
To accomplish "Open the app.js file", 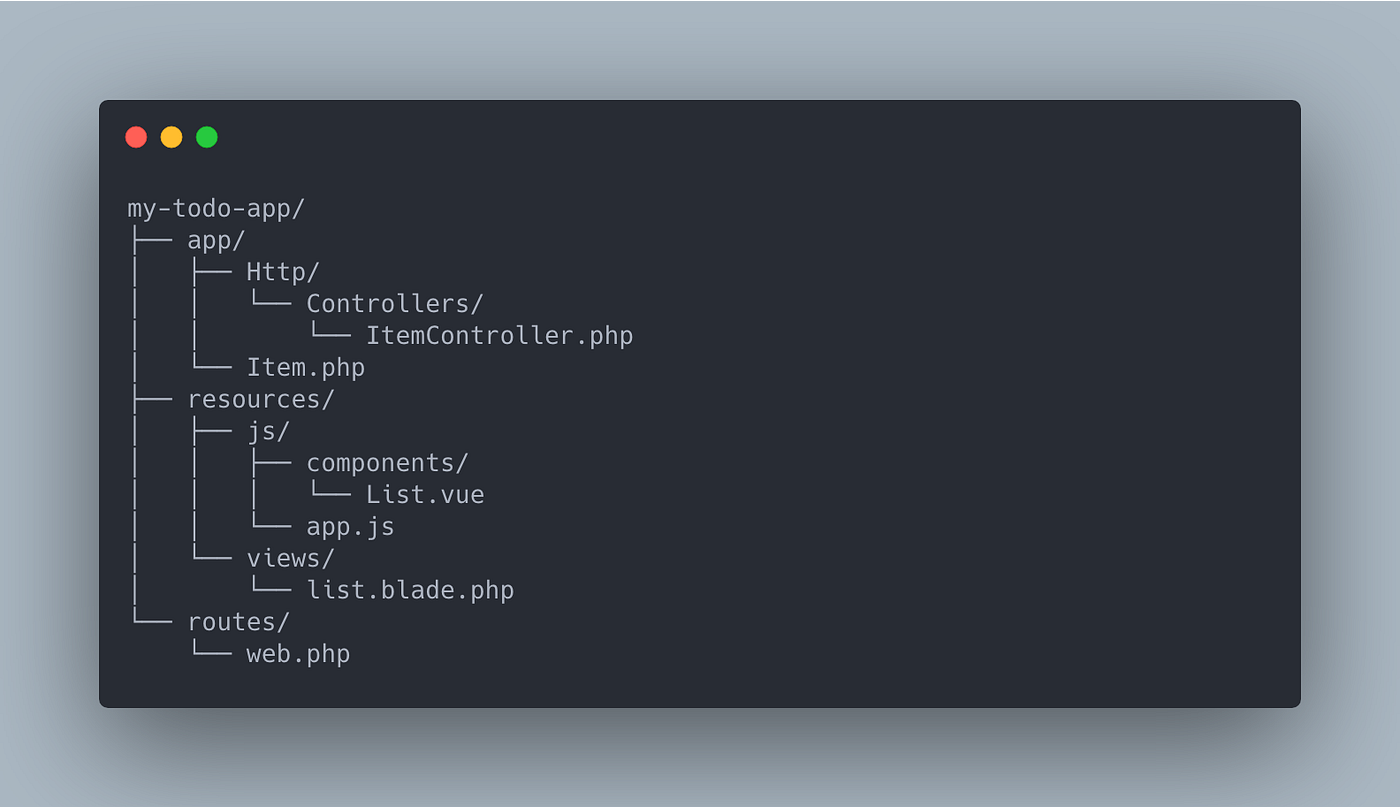I will (x=350, y=527).
